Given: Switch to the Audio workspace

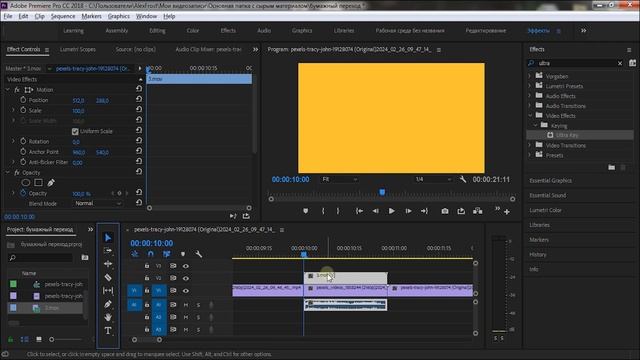Looking at the screenshot, I should point(264,31).
